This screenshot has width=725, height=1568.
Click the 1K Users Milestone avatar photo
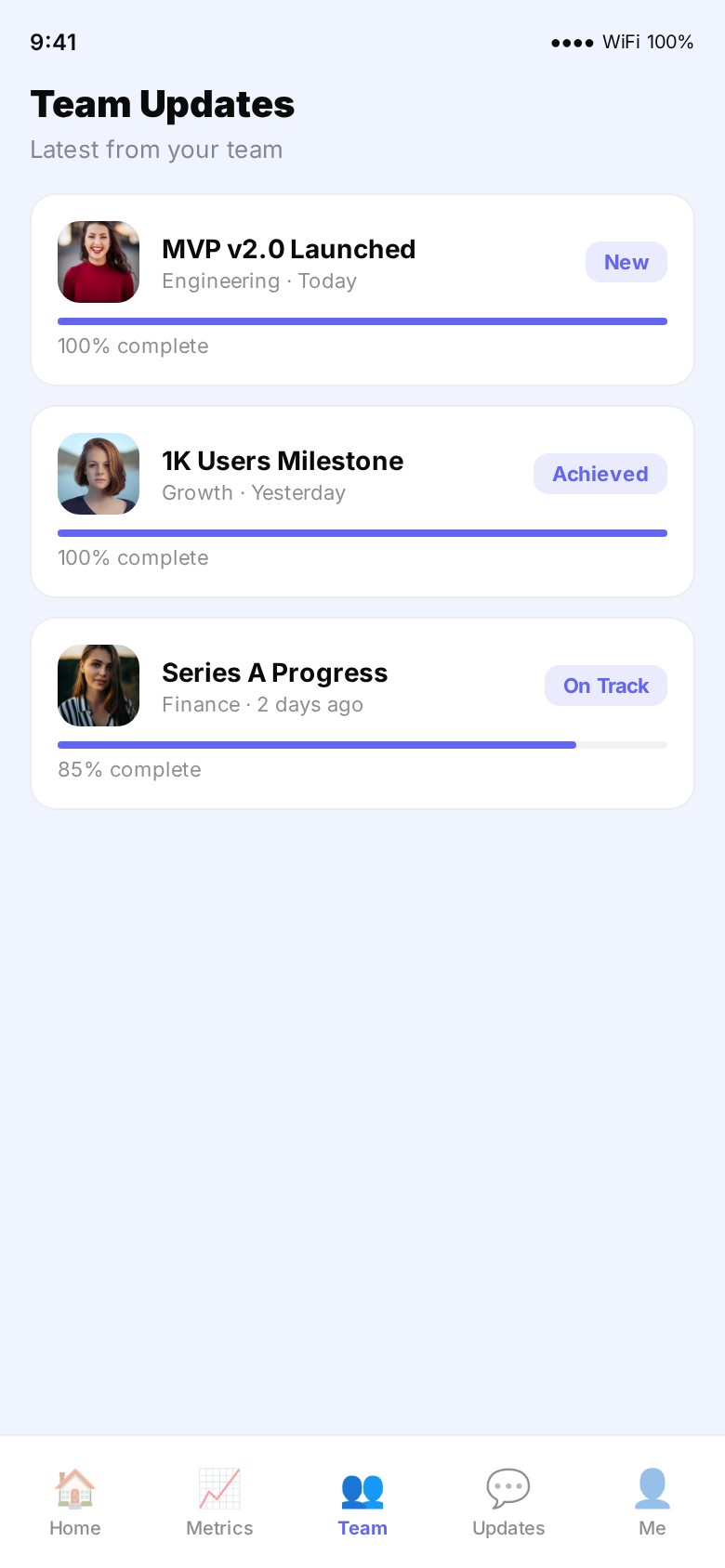(x=99, y=474)
